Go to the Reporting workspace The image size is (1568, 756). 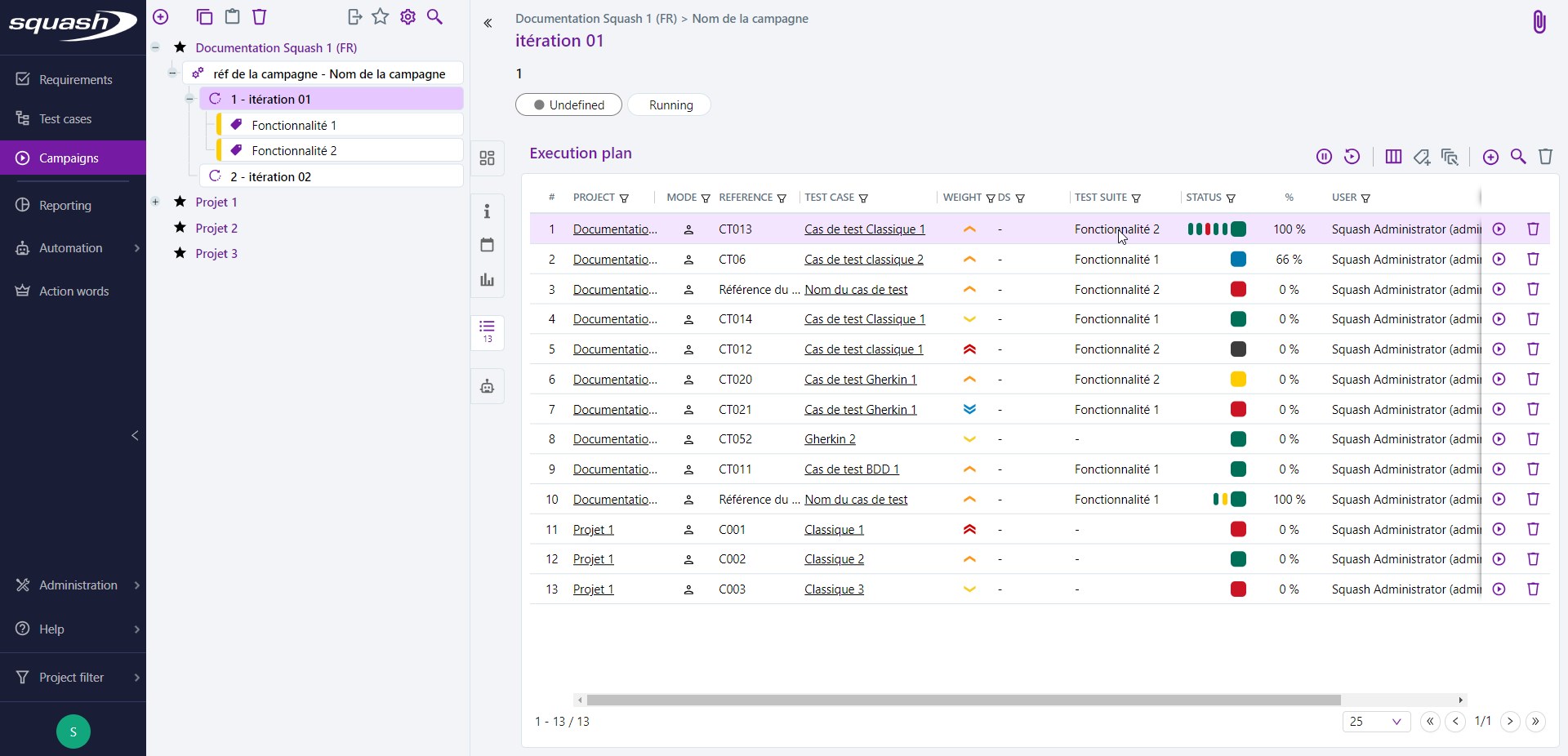65,206
